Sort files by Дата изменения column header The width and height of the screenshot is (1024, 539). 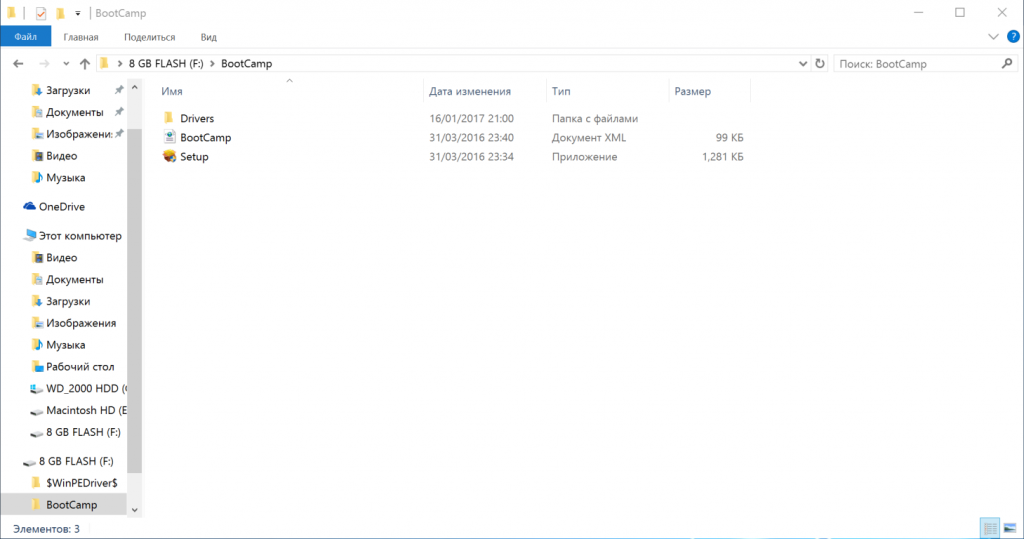pyautogui.click(x=470, y=91)
